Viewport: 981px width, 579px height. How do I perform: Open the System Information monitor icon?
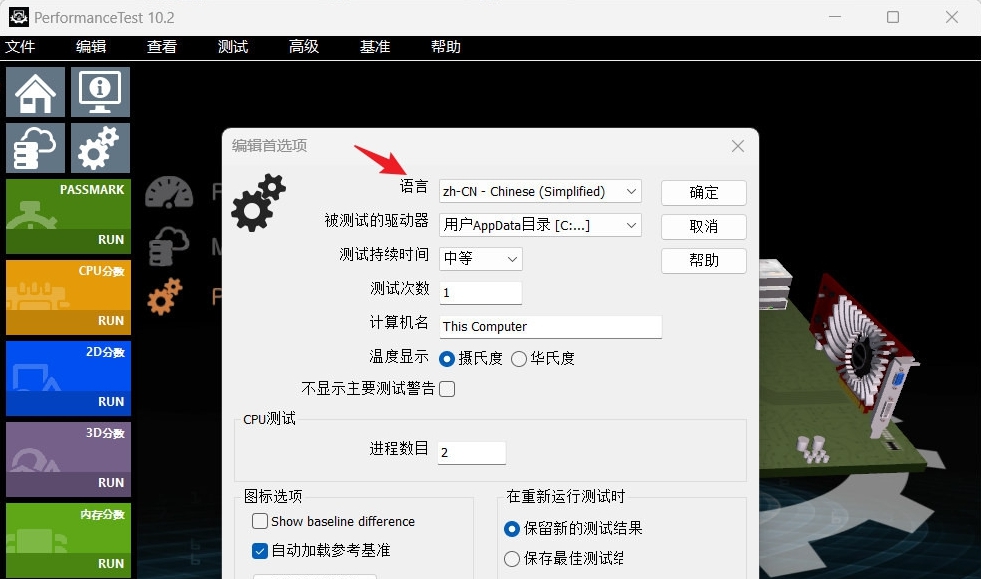(100, 92)
